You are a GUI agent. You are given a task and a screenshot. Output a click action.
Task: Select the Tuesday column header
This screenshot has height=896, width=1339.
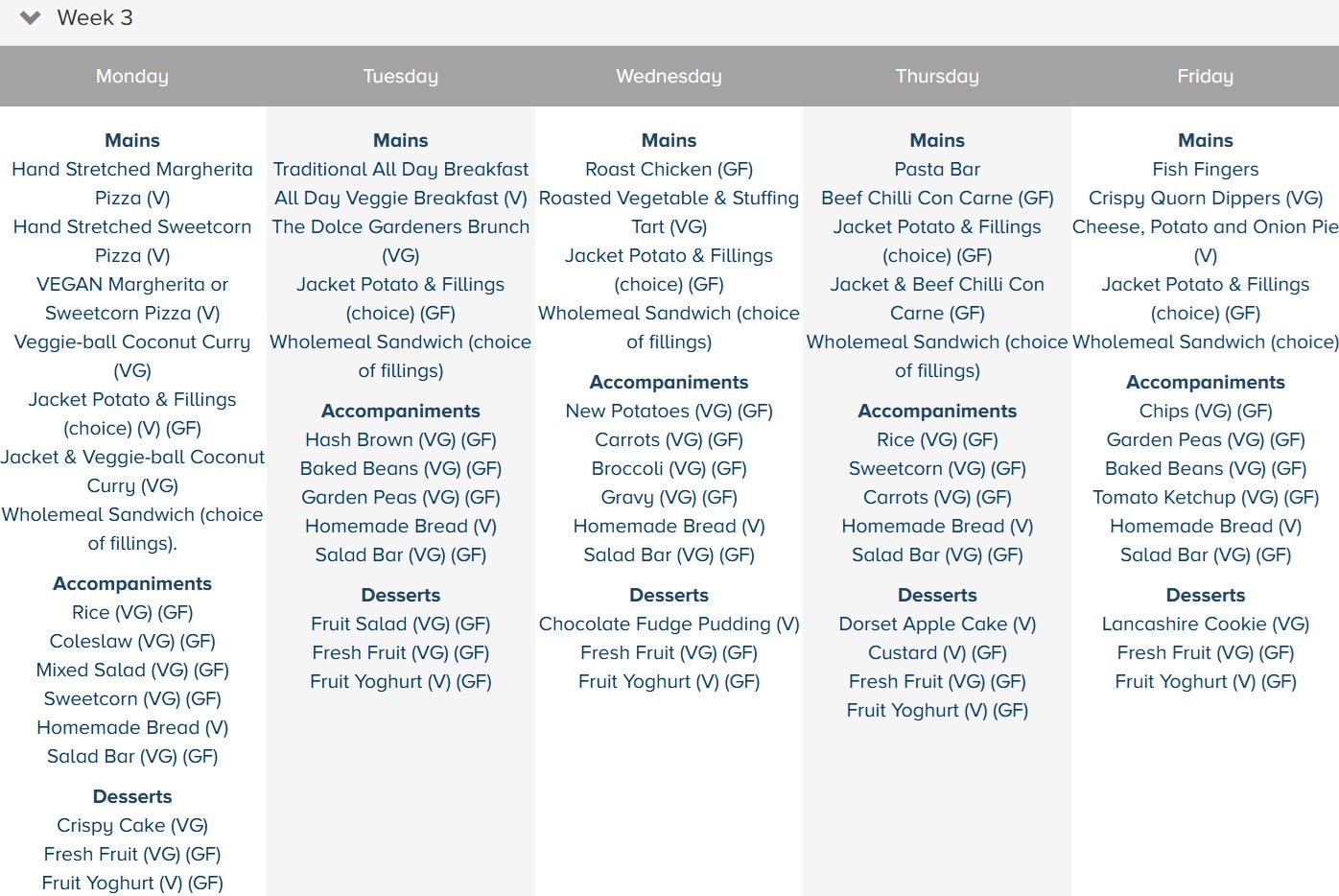point(401,77)
